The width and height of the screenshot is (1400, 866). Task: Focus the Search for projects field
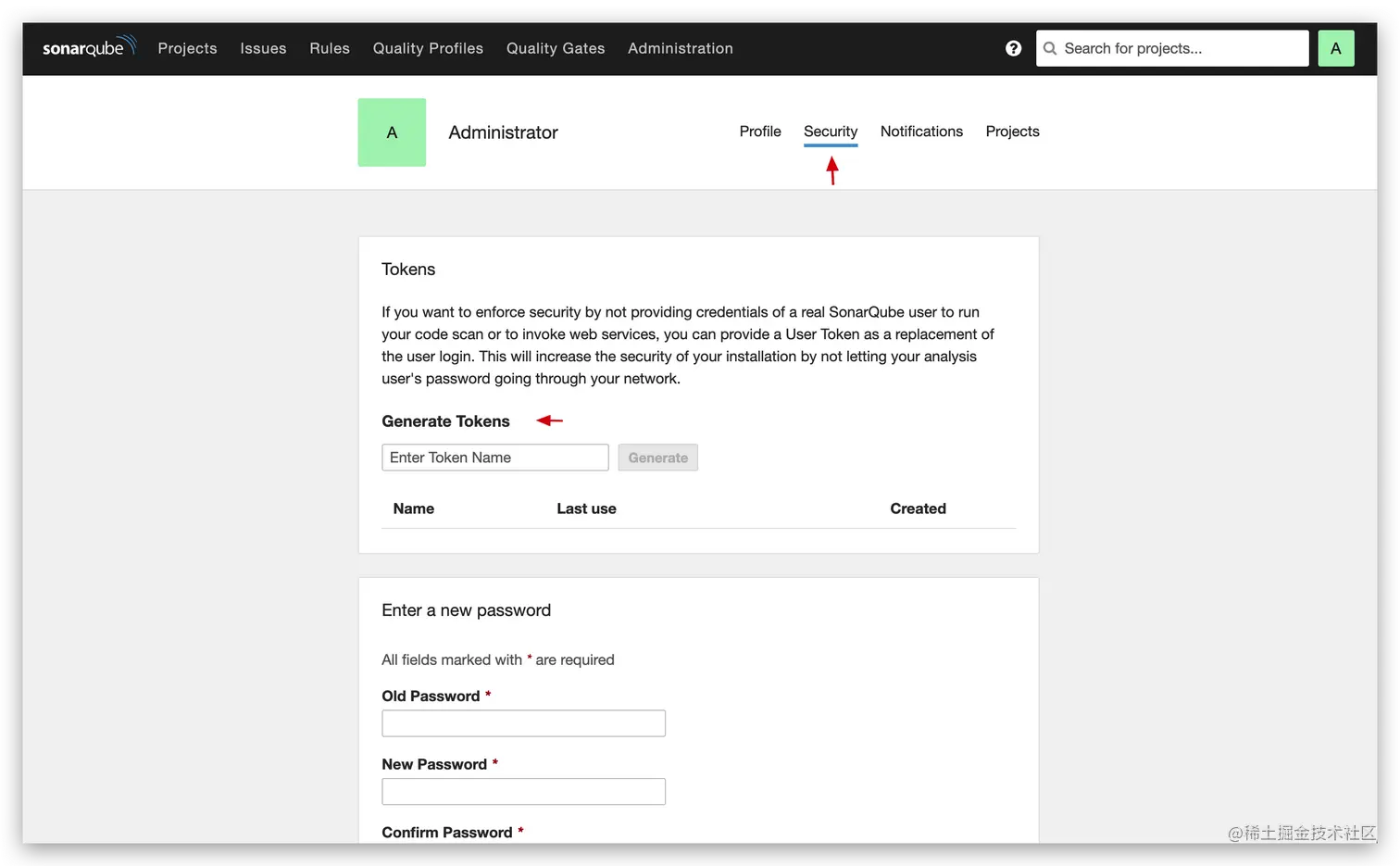[x=1172, y=48]
